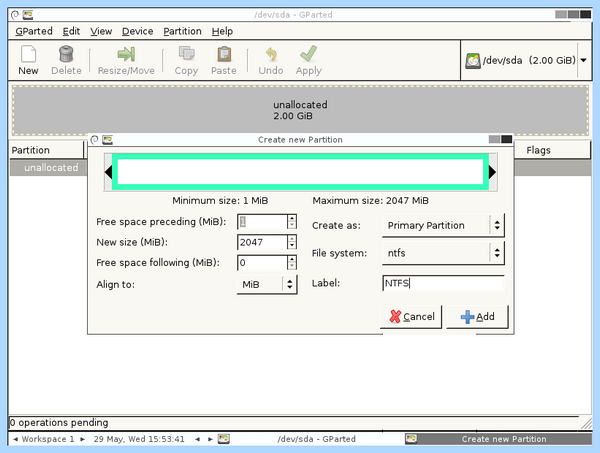Click the main window picture icon in title bar
This screenshot has width=600, height=453.
point(28,15)
